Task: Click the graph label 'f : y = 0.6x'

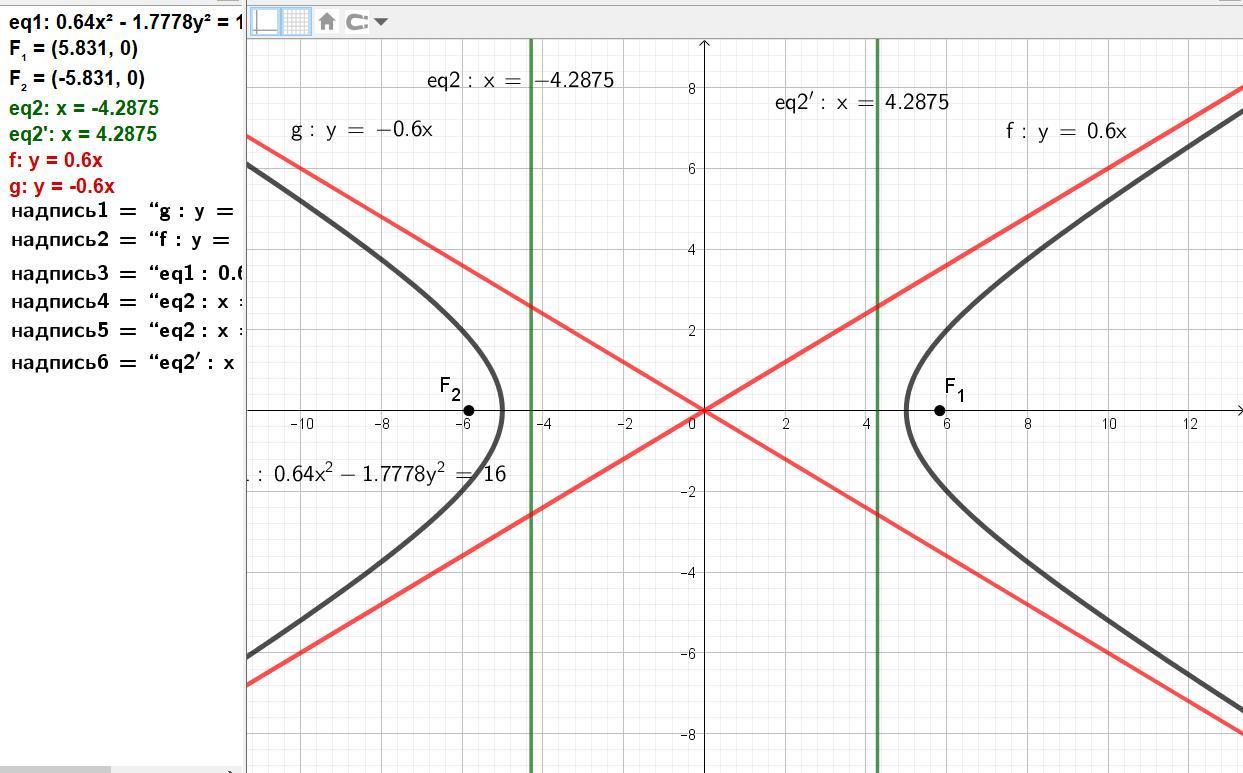Action: point(1066,132)
